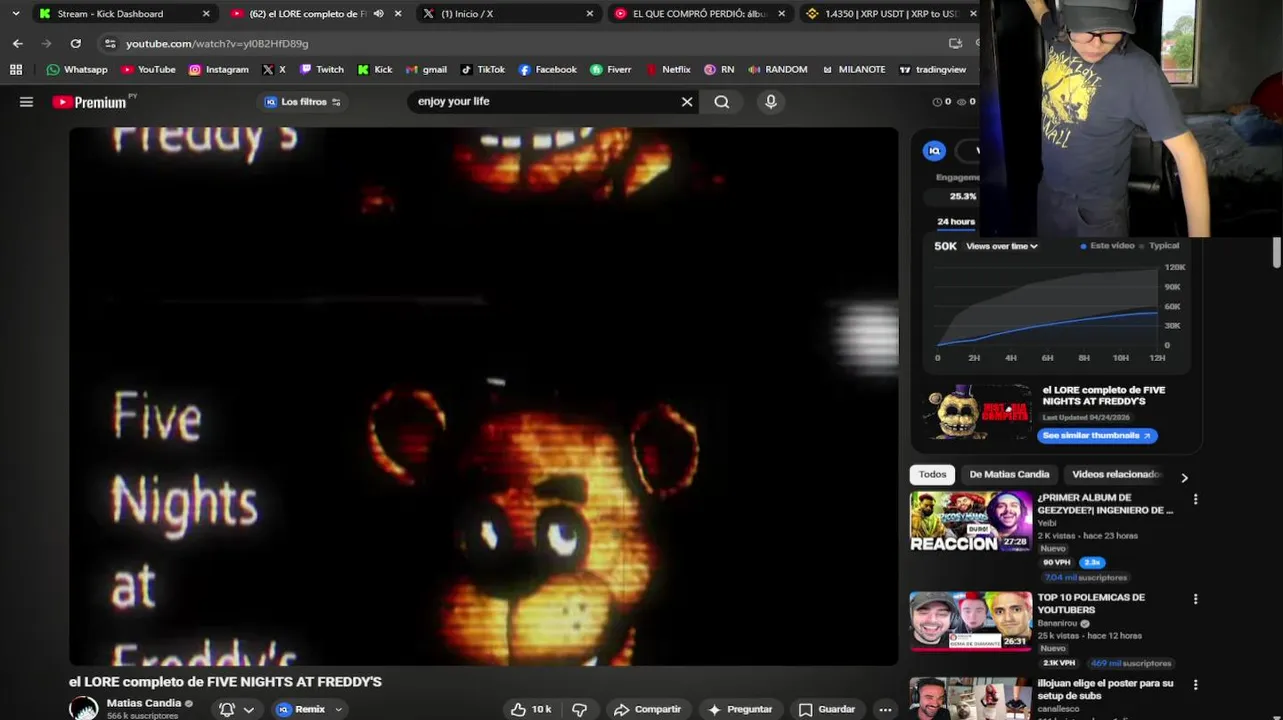Switch to the Inicio / X tab

pyautogui.click(x=507, y=14)
